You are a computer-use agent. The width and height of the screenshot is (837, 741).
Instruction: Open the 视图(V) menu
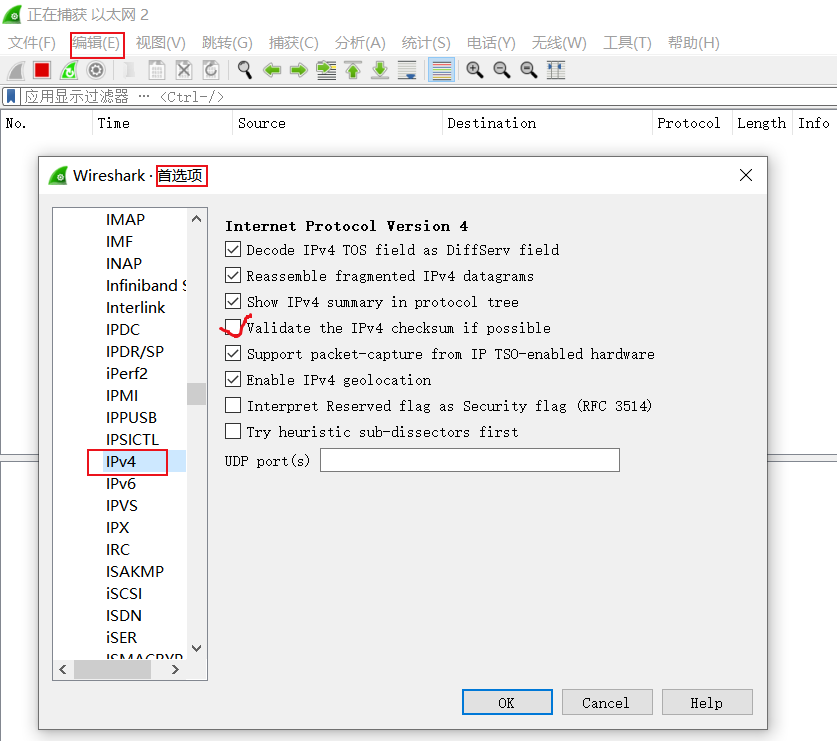pos(161,43)
